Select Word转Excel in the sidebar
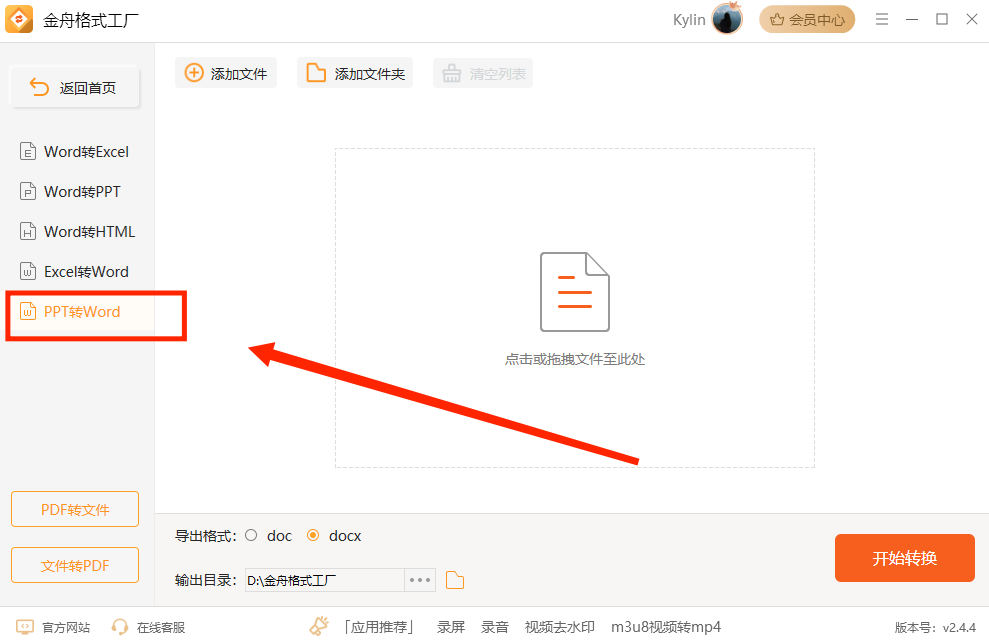The width and height of the screenshot is (989, 643). 77,152
